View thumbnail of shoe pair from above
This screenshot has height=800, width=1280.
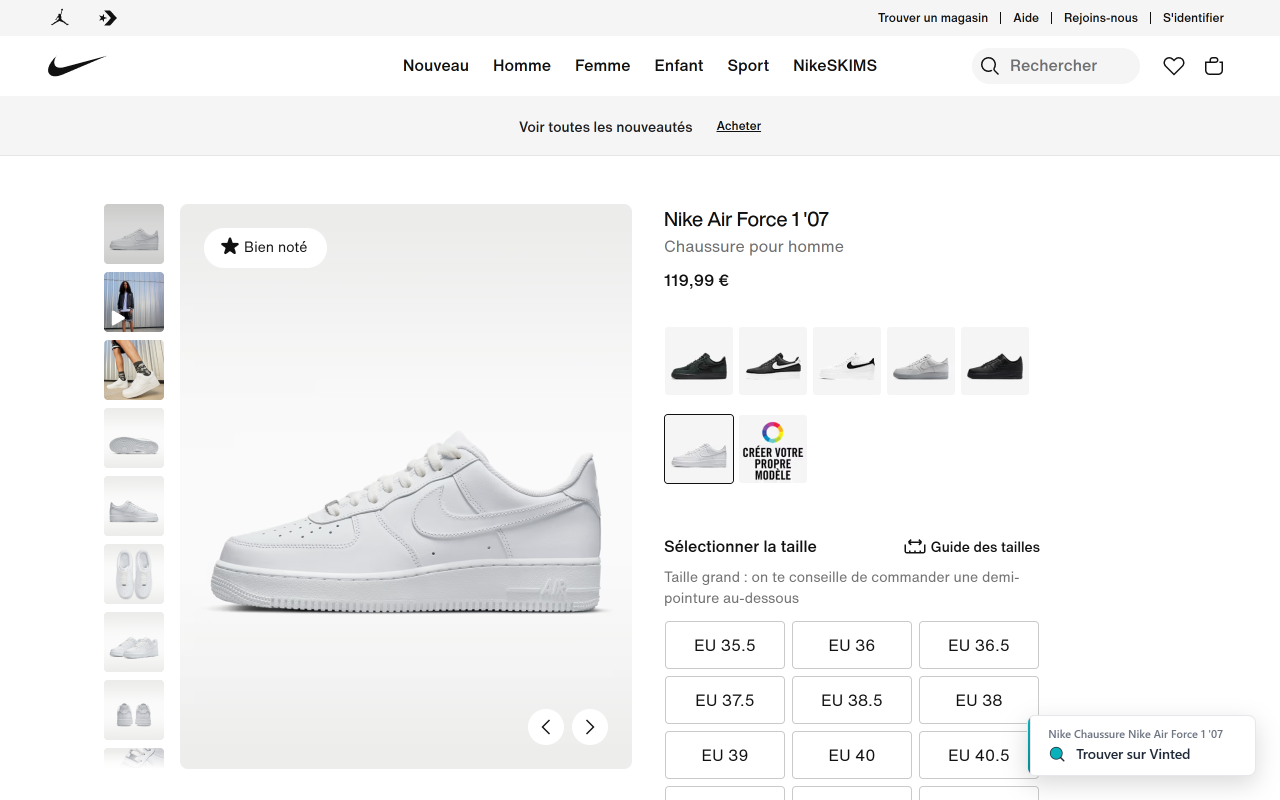coord(134,574)
